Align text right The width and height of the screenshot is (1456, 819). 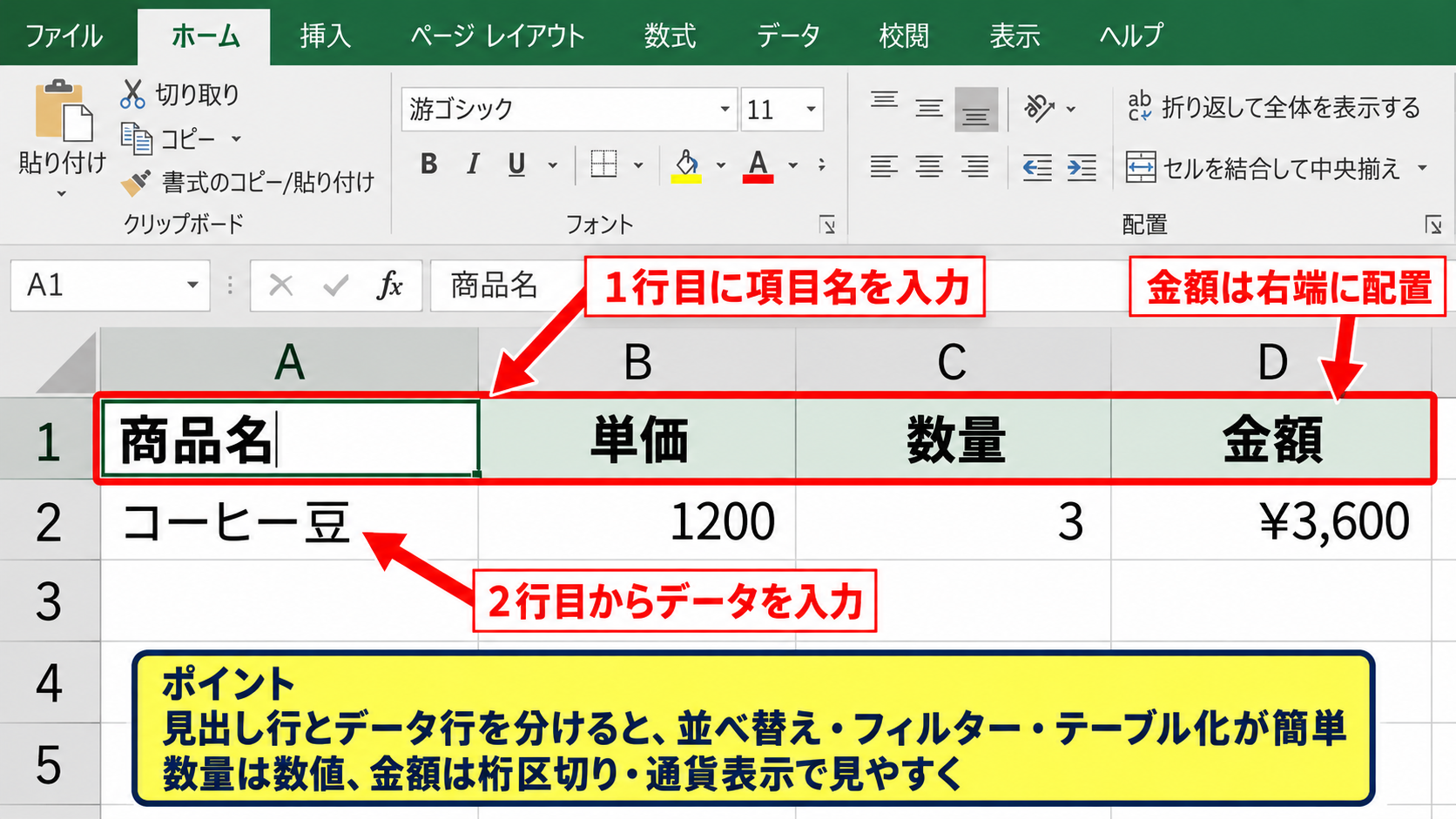[x=975, y=166]
